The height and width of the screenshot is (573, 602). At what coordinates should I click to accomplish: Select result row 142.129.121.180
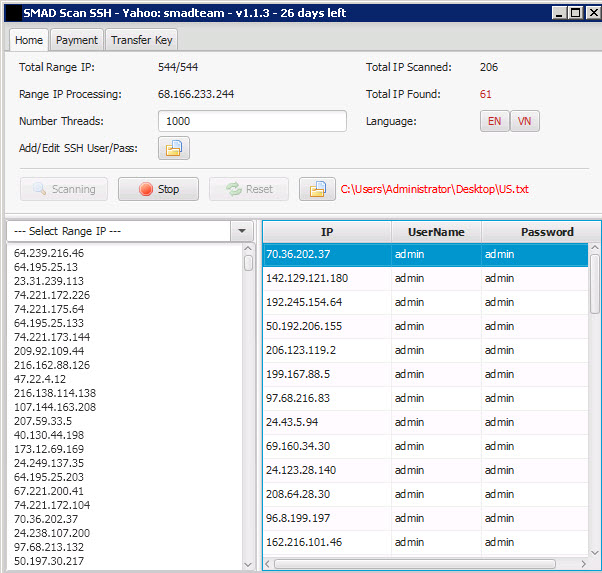tap(307, 278)
